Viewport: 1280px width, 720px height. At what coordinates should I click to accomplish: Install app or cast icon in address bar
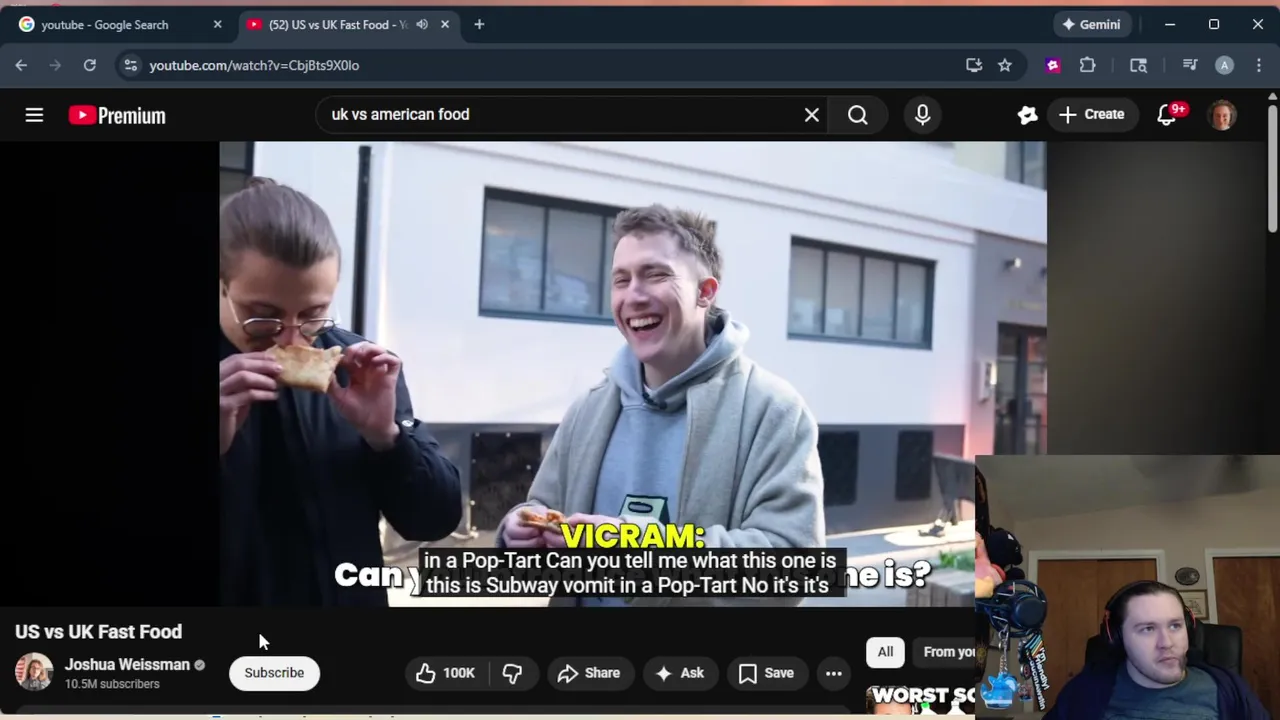click(x=974, y=65)
